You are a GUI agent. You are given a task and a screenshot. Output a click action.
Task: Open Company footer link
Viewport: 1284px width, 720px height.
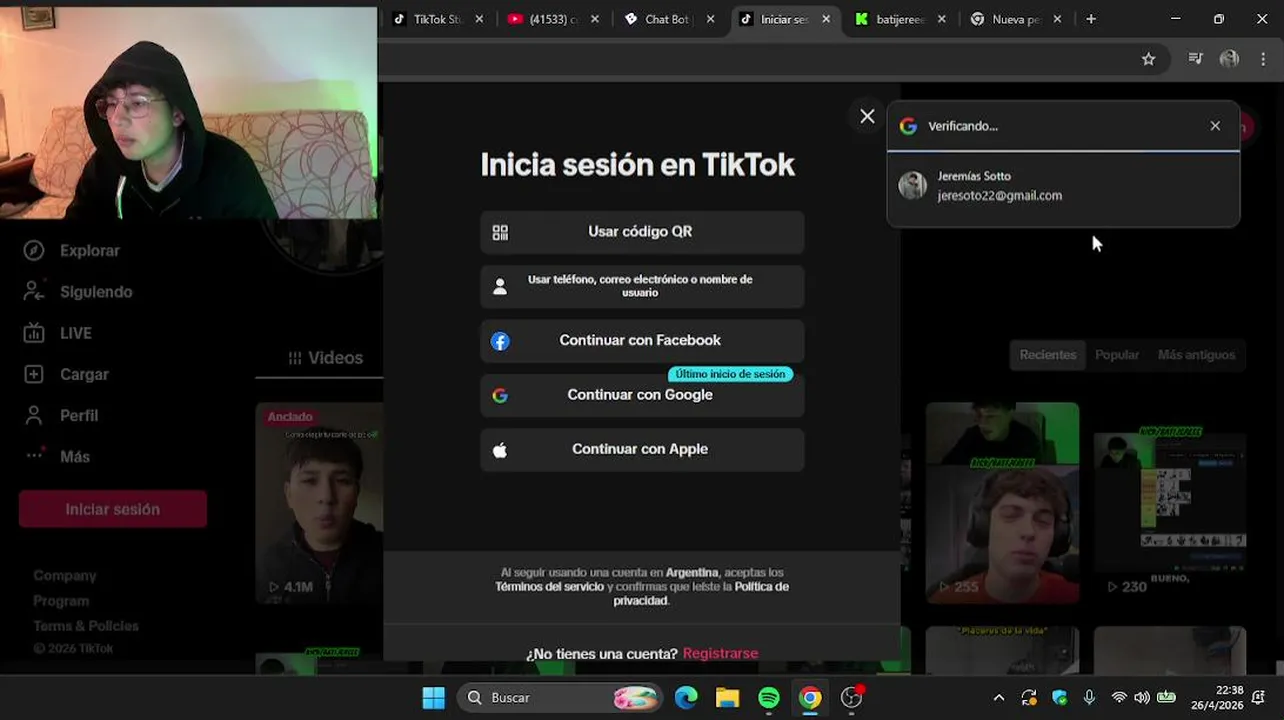[x=65, y=576]
